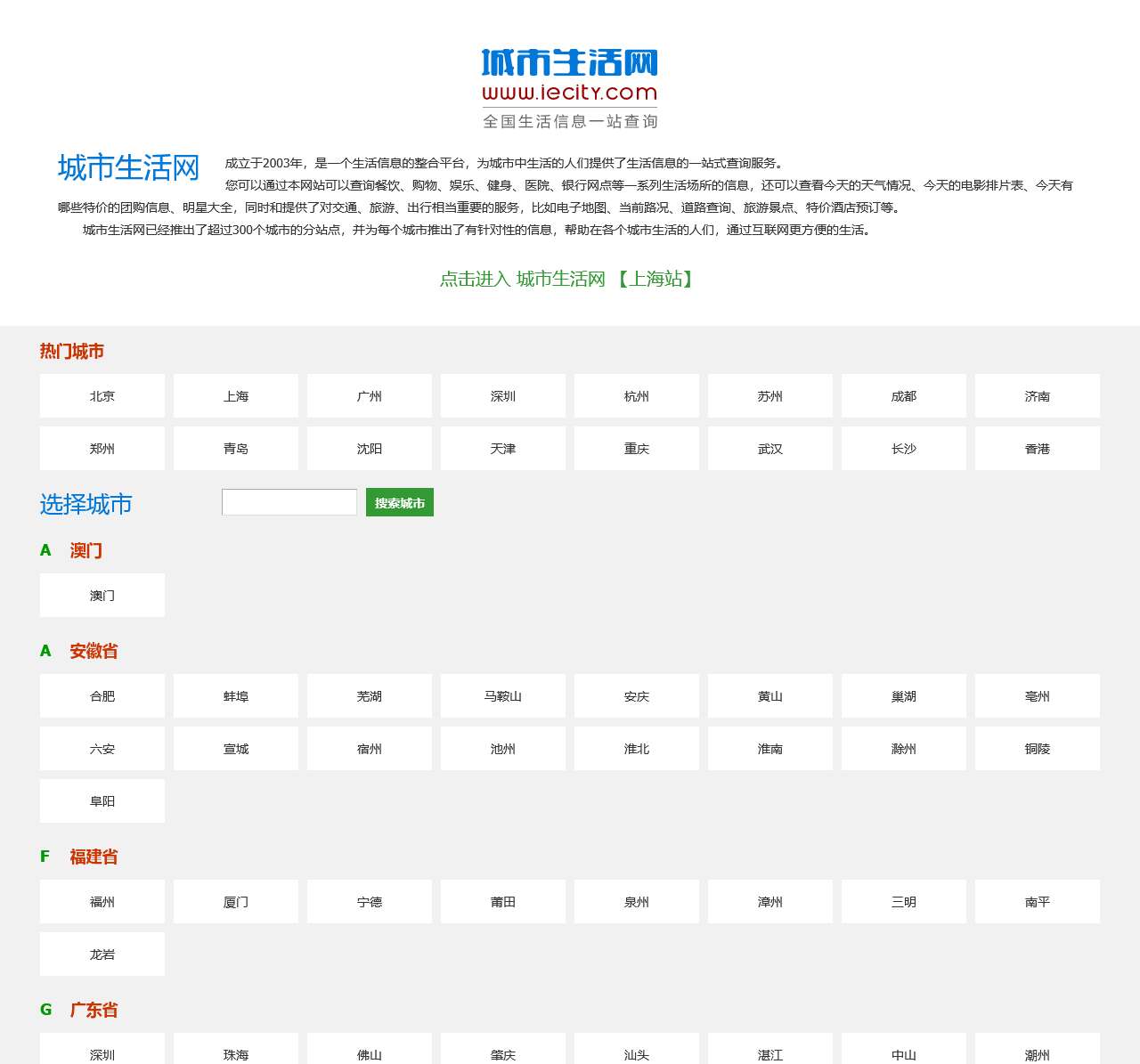Choose 六安 city tile

[102, 749]
